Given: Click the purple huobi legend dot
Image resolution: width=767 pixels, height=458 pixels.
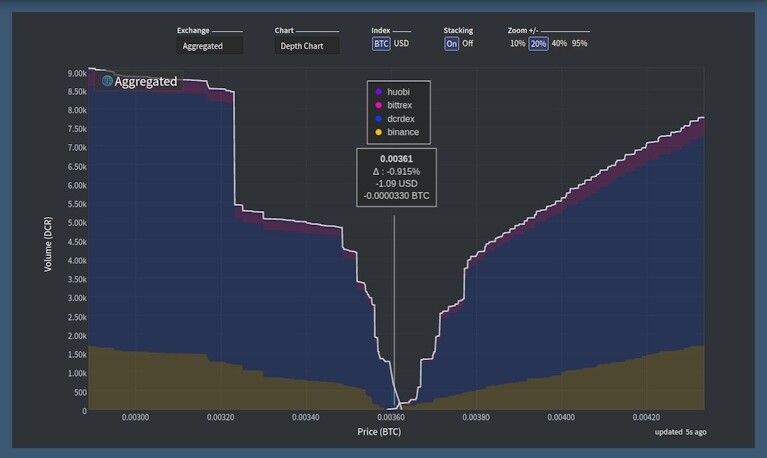Looking at the screenshot, I should pyautogui.click(x=378, y=92).
